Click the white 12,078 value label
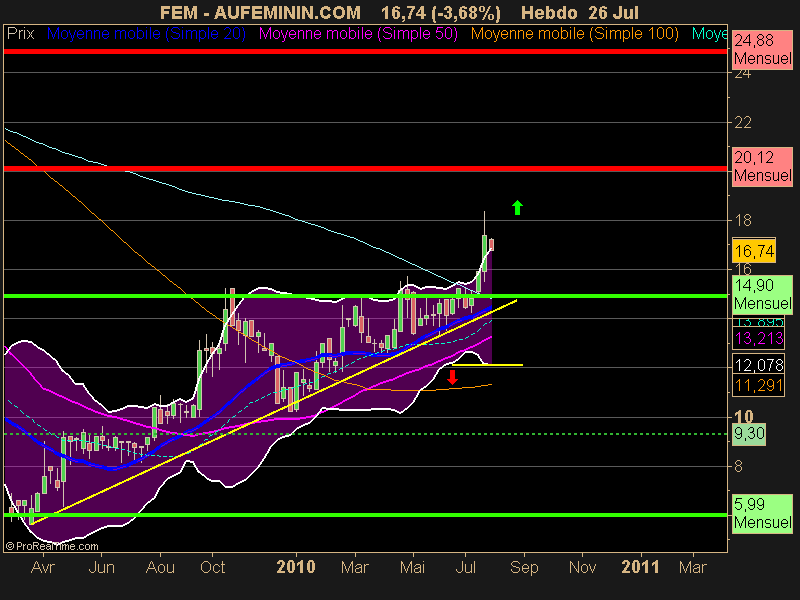Viewport: 800px width, 600px height. click(x=759, y=365)
